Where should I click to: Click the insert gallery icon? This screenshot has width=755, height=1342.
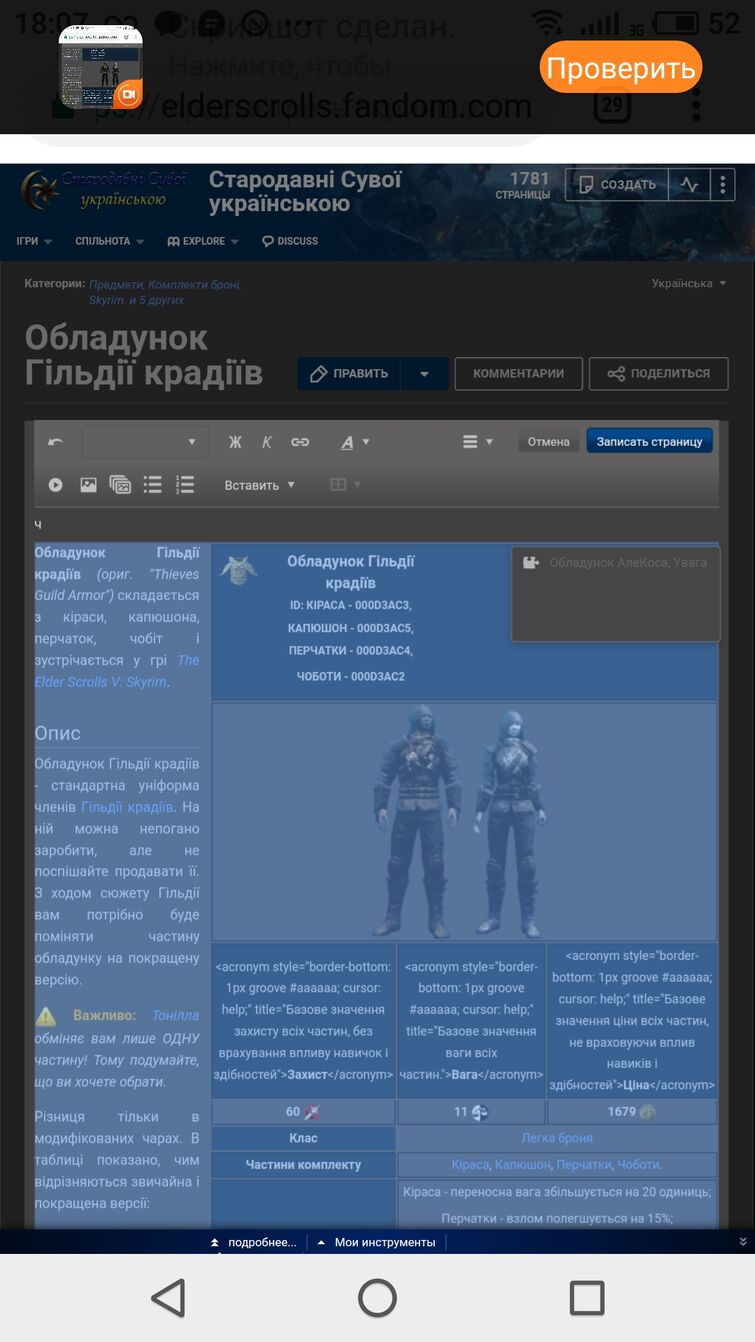click(120, 485)
